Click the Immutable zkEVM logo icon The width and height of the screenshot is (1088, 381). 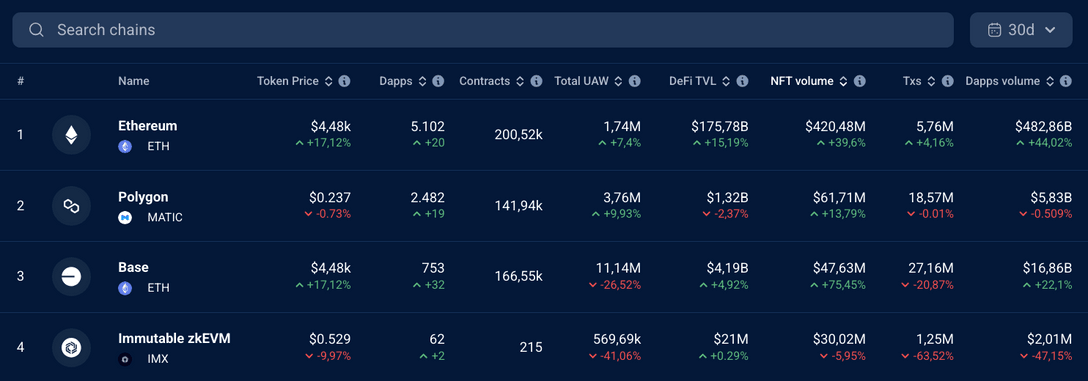71,348
